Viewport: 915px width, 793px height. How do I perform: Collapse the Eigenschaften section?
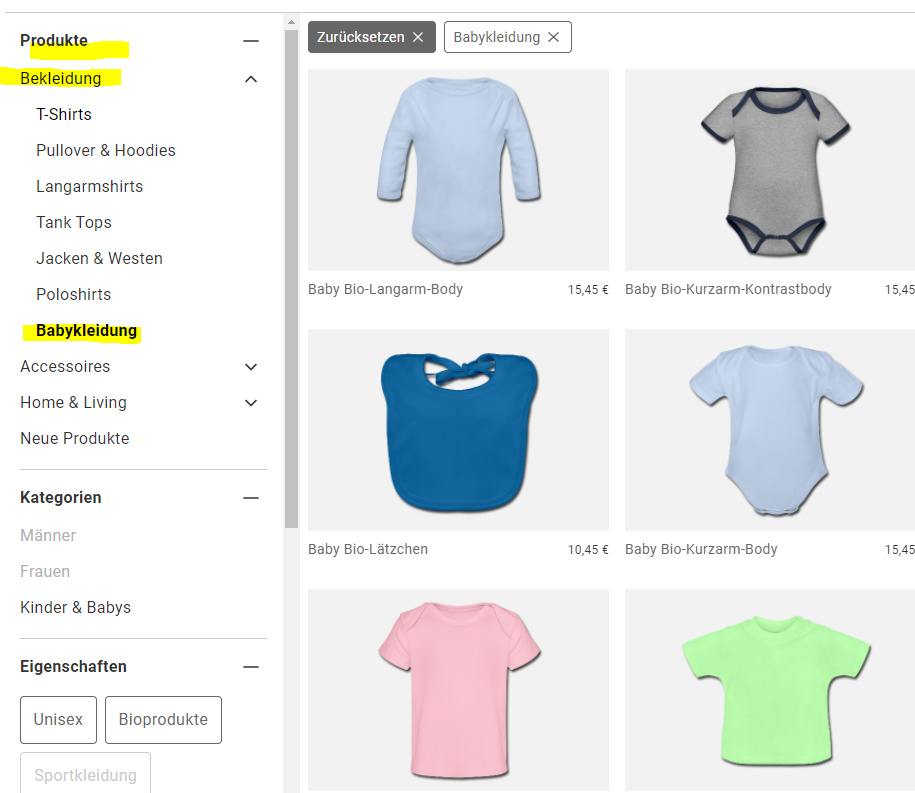click(251, 667)
